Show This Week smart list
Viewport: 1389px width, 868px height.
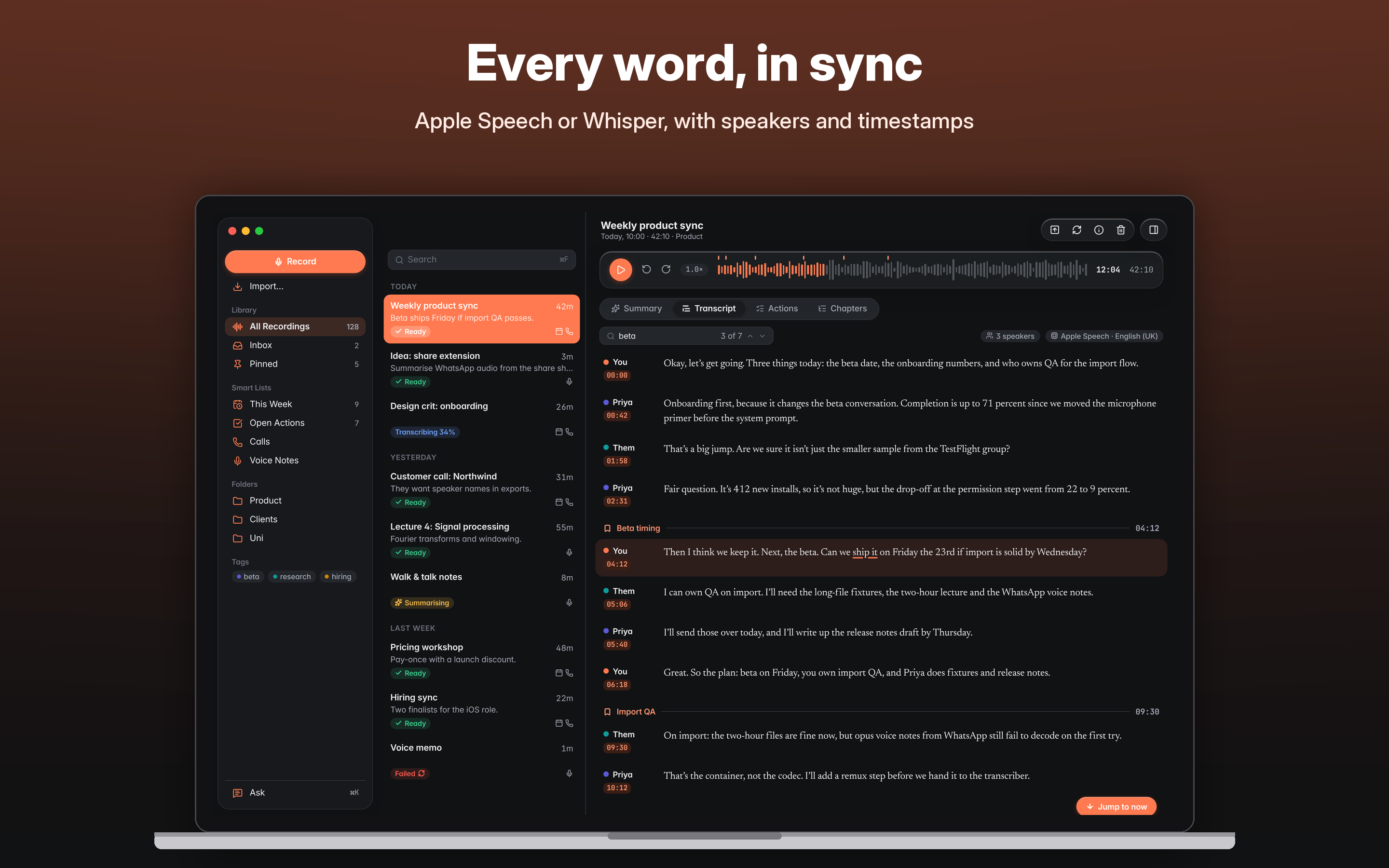click(295, 404)
